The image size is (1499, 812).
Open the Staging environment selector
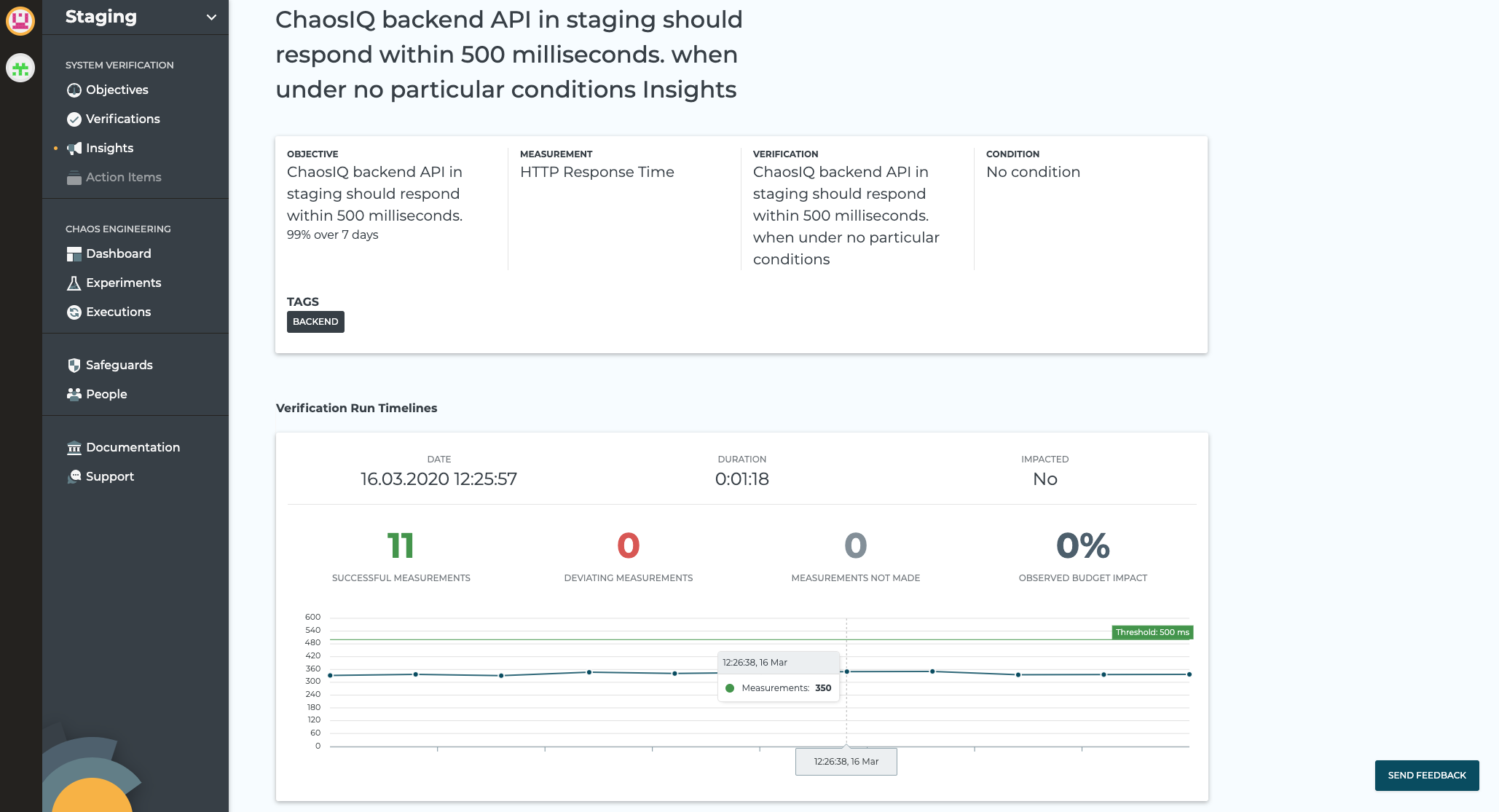coord(135,17)
